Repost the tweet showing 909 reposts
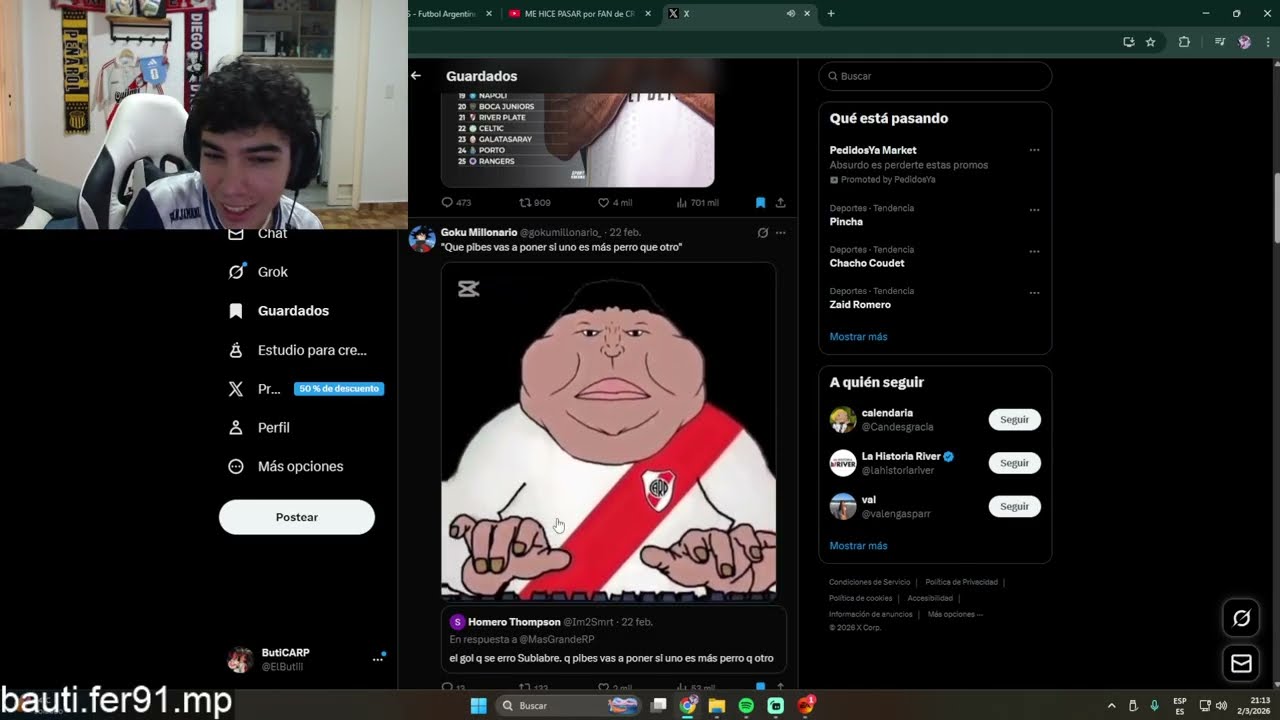Image resolution: width=1280 pixels, height=720 pixels. (535, 203)
